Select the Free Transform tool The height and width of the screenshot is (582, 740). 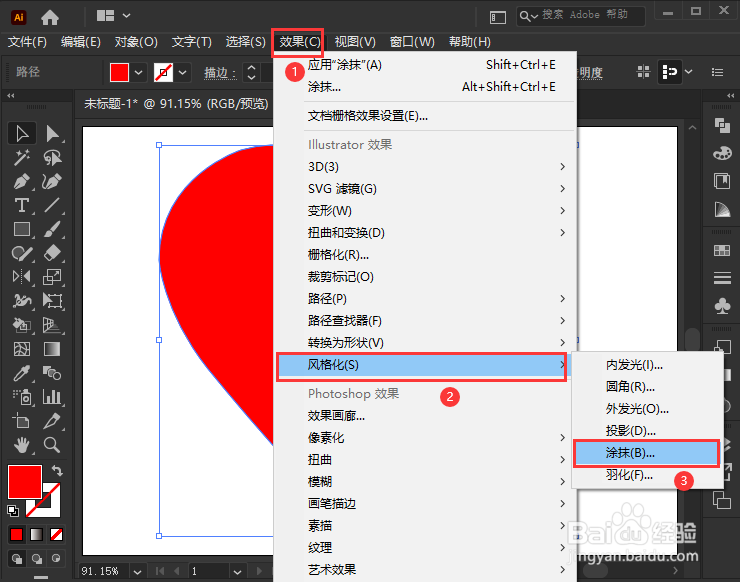click(52, 301)
